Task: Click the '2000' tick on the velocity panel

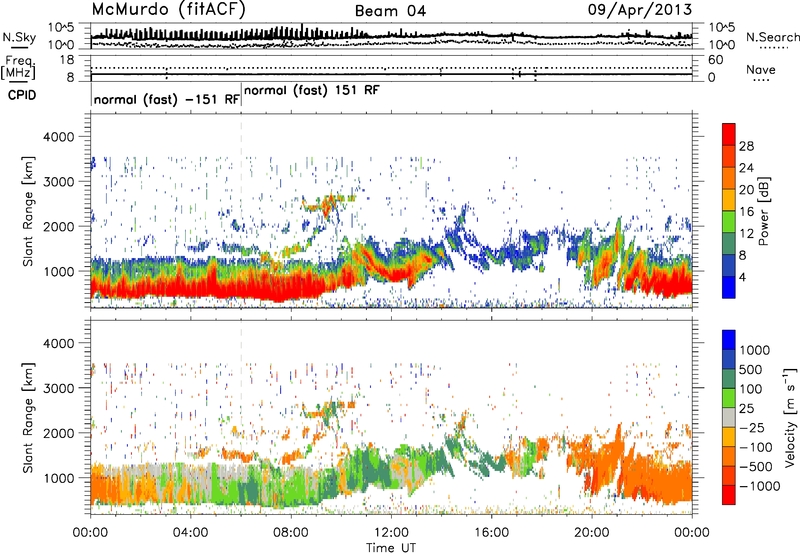Action: point(59,433)
